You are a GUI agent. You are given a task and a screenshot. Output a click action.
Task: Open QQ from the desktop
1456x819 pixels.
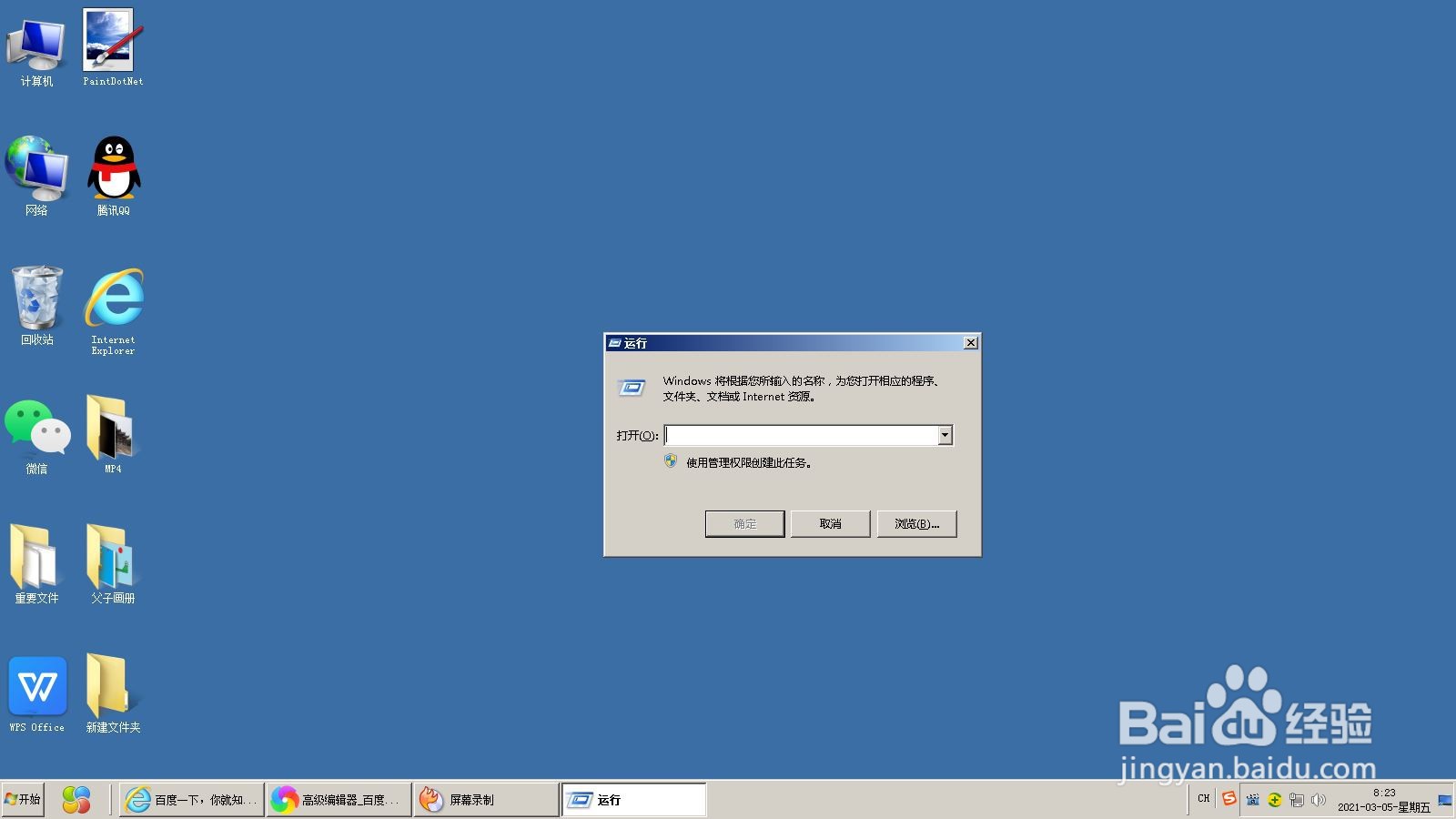click(111, 168)
